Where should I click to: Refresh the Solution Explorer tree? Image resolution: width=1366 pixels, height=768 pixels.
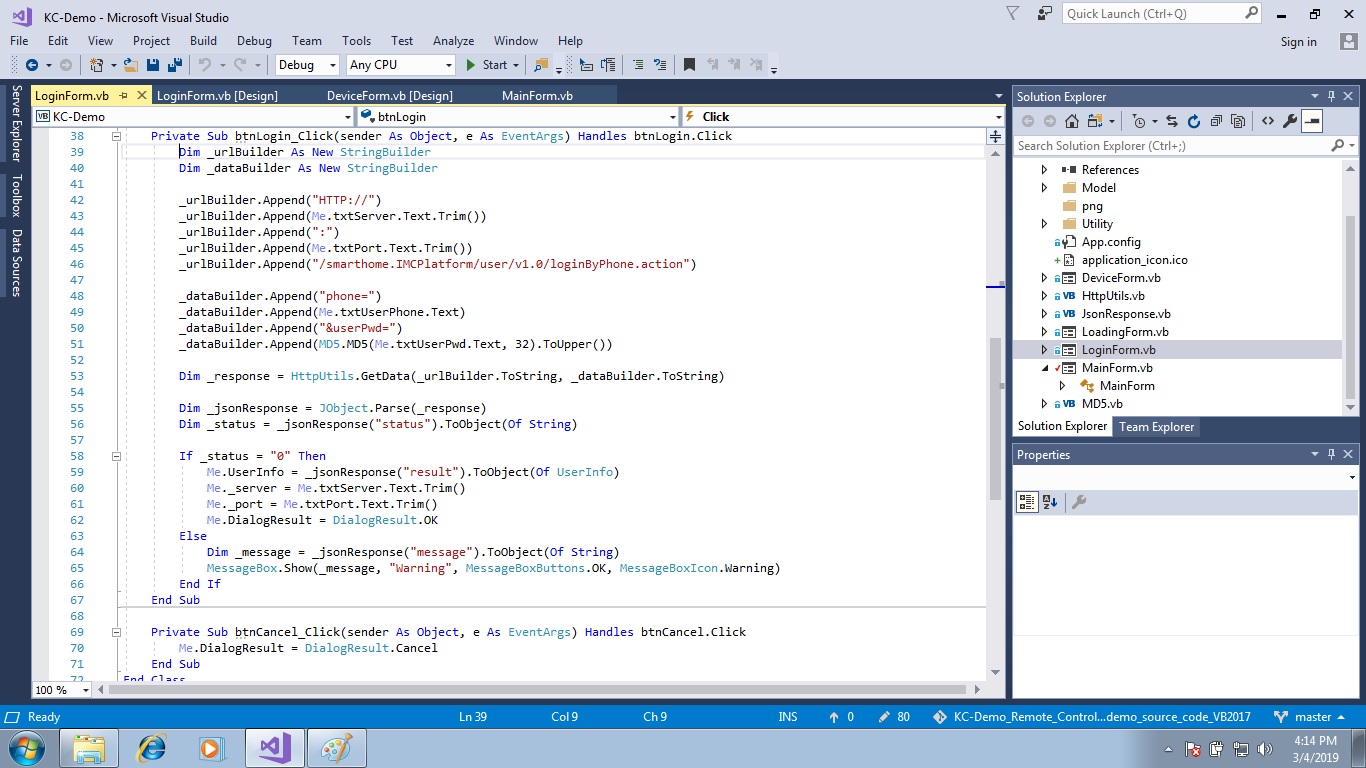1193,121
